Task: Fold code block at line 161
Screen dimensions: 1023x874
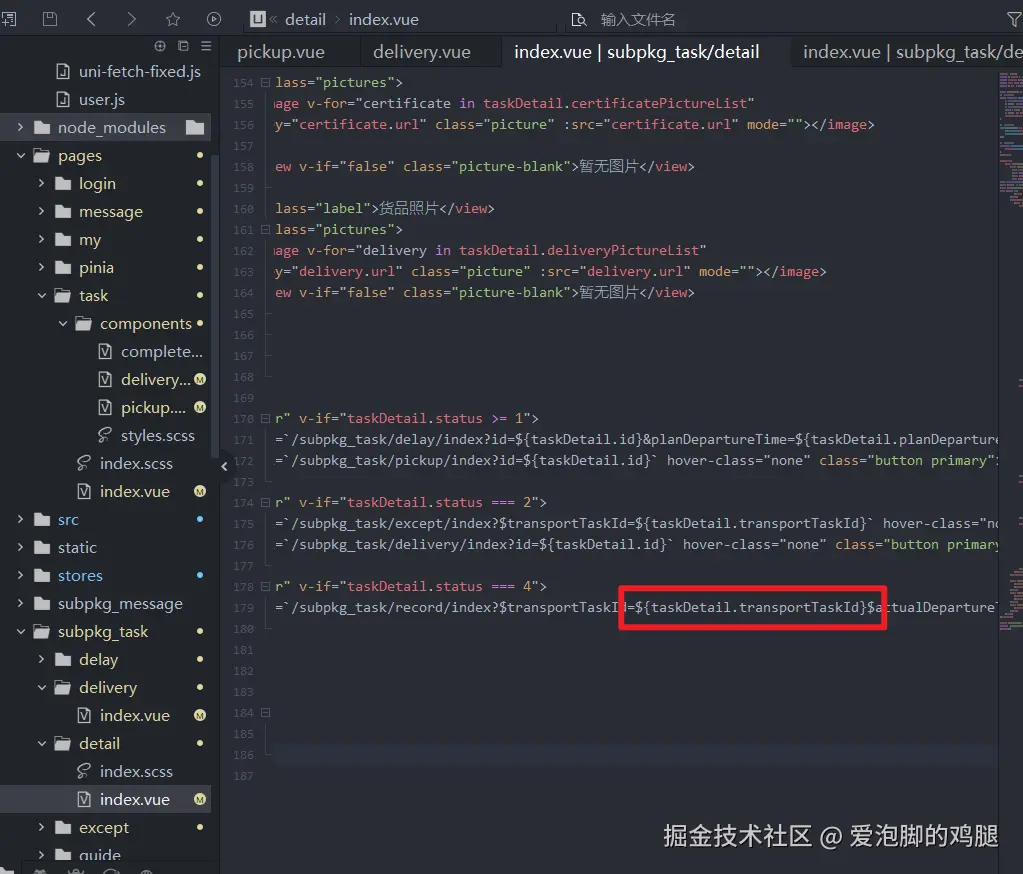Action: pos(266,230)
